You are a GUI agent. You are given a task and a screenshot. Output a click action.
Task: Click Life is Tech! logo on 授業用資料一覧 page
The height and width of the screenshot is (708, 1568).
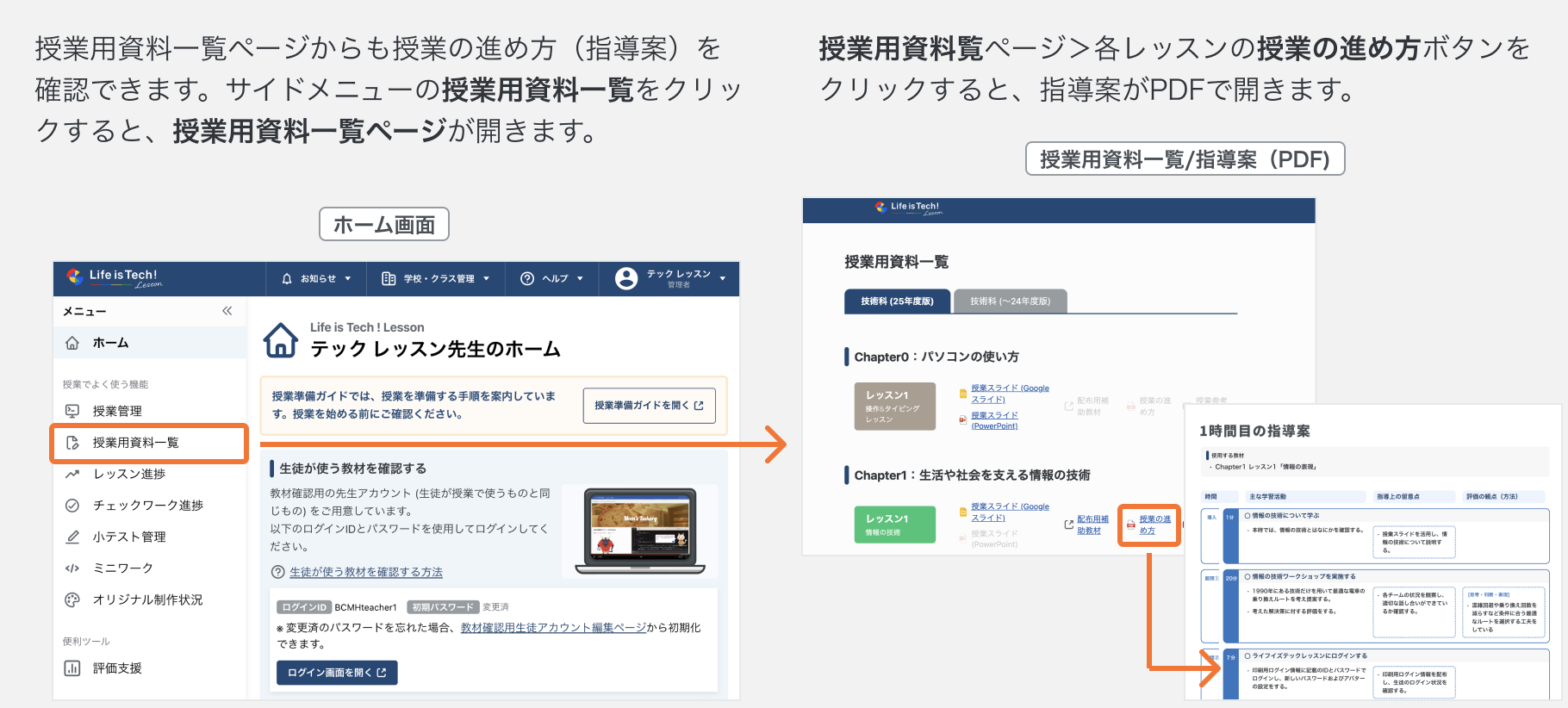[908, 208]
